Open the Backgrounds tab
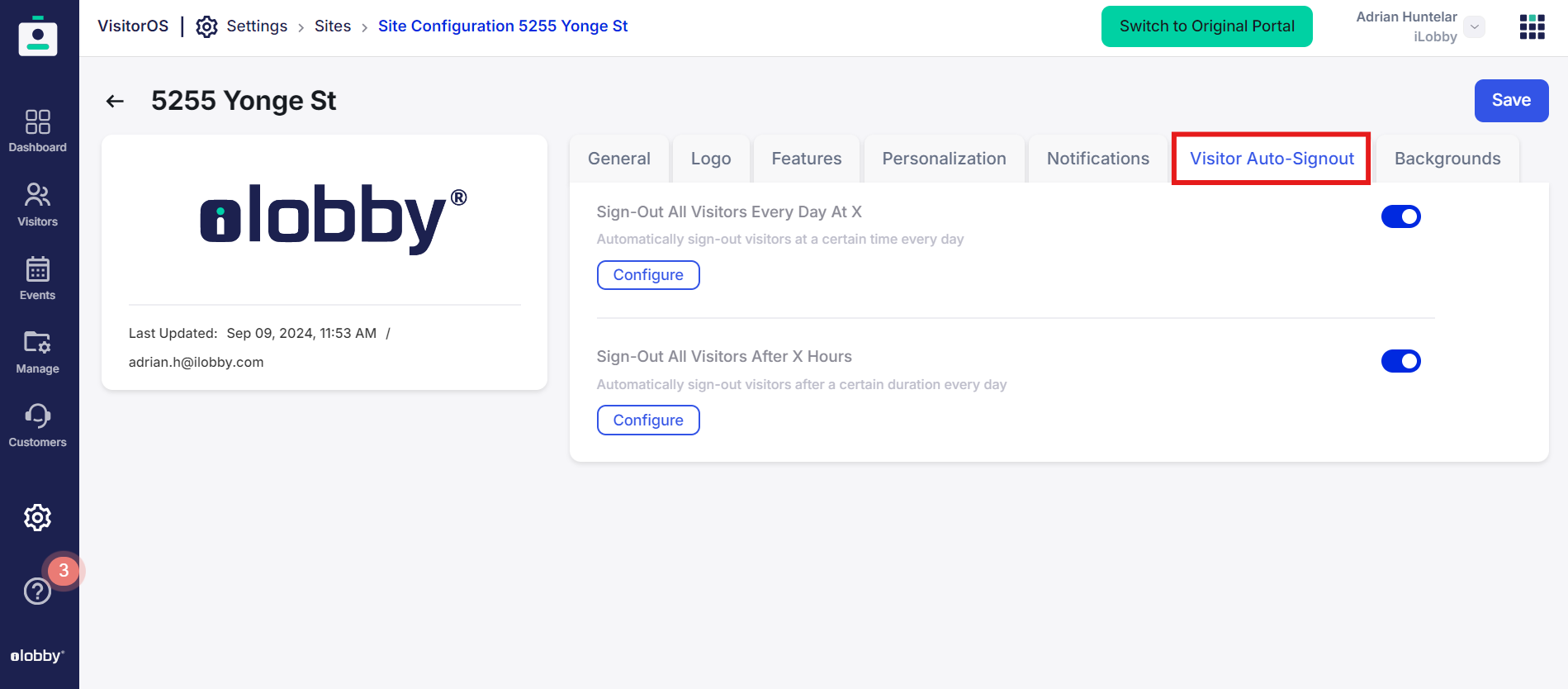 tap(1447, 159)
